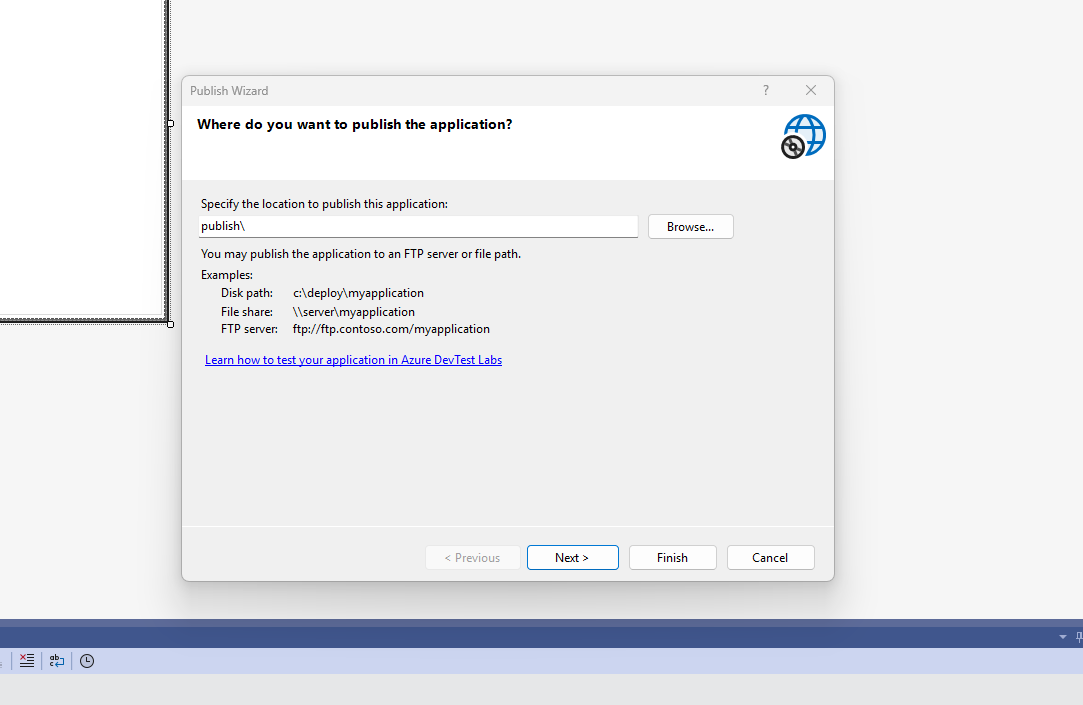Open the tool window options dropdown arrow
1083x705 pixels.
1062,637
